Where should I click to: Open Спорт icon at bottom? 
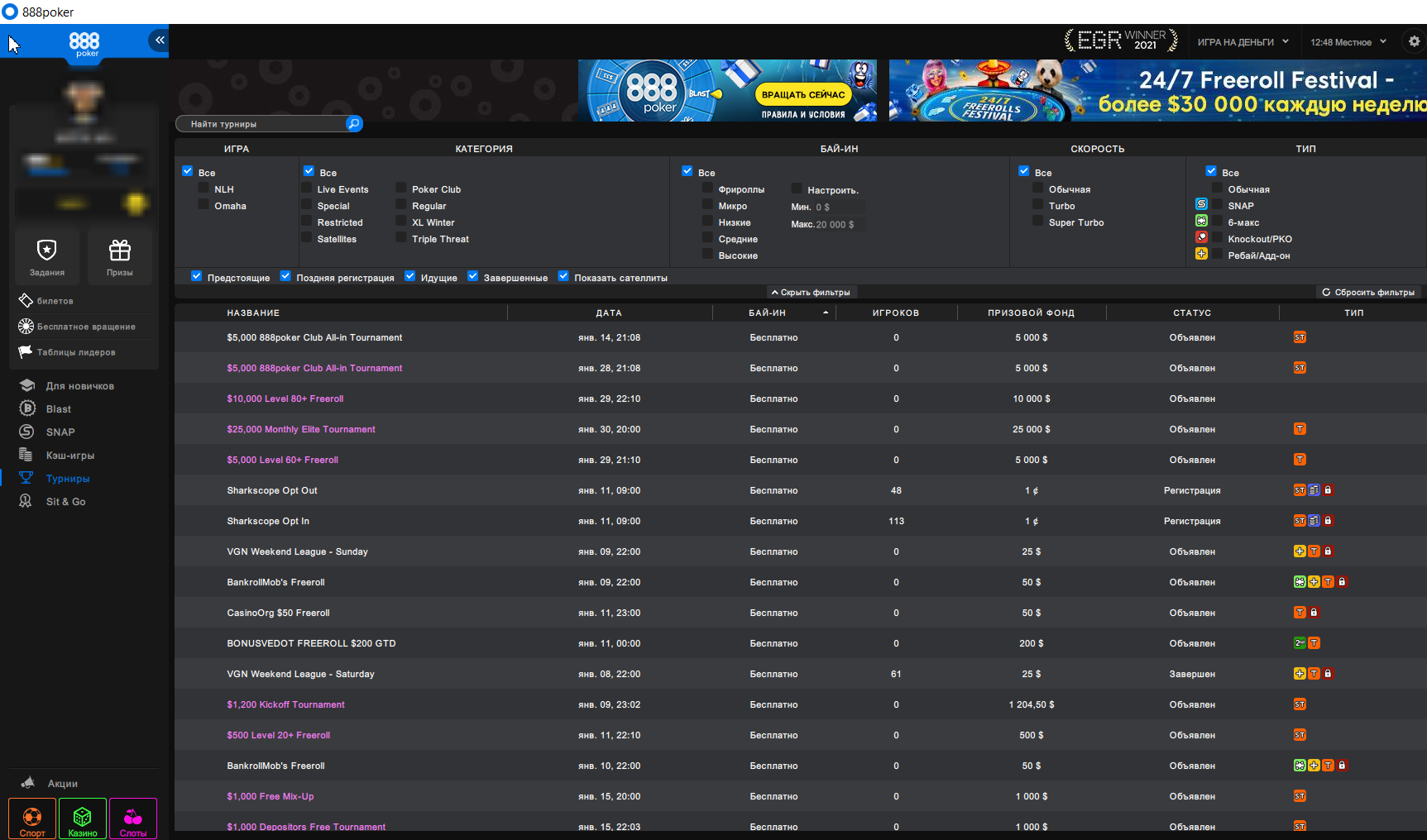pos(32,819)
